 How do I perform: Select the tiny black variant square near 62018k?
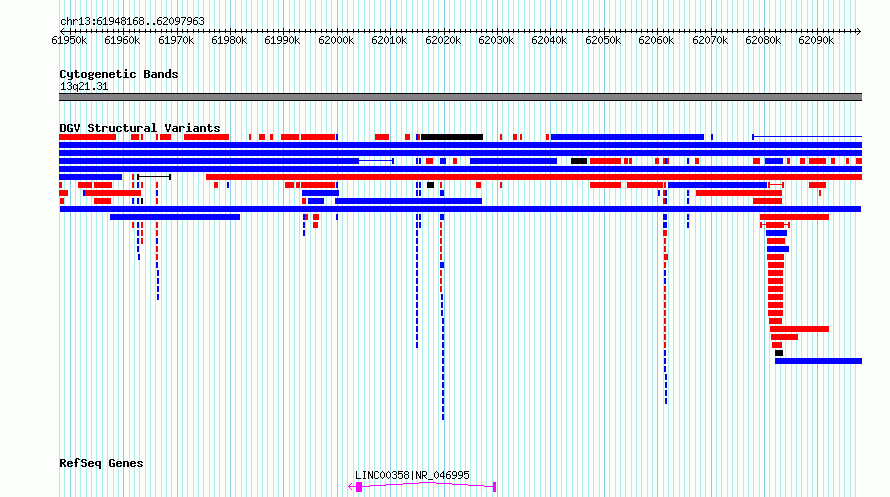(x=430, y=186)
